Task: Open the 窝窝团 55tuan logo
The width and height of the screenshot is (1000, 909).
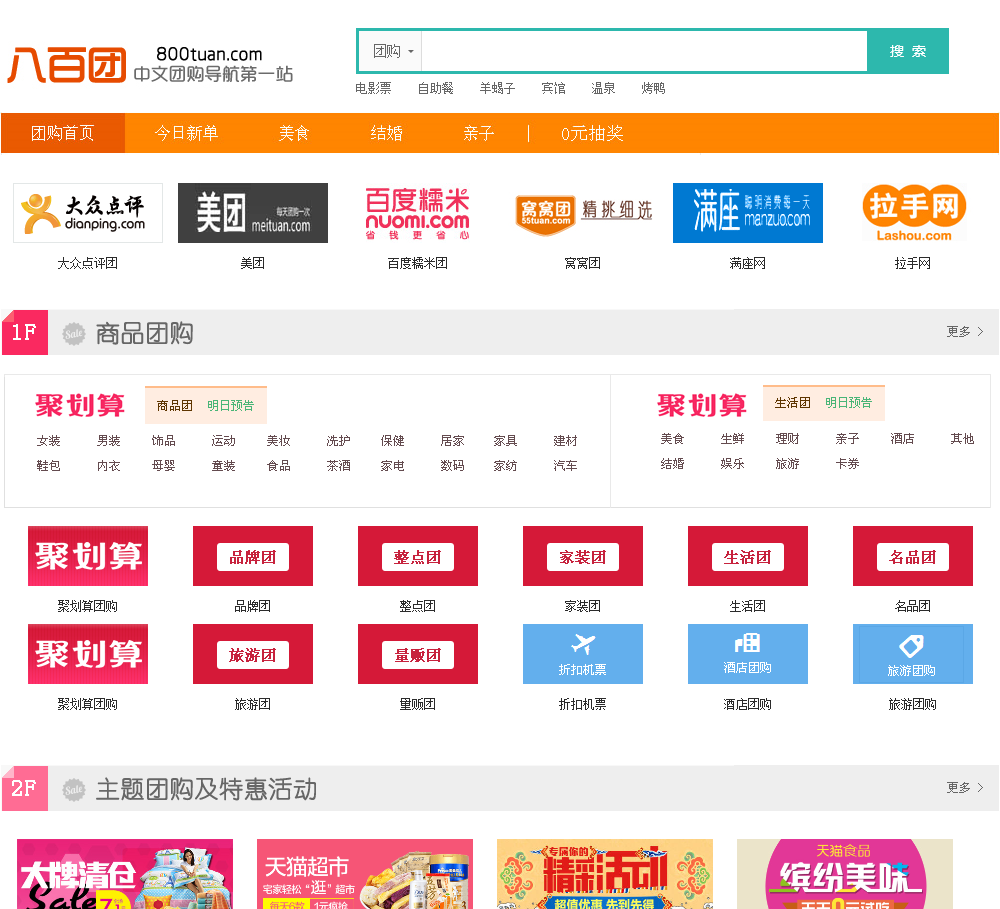Action: 583,213
